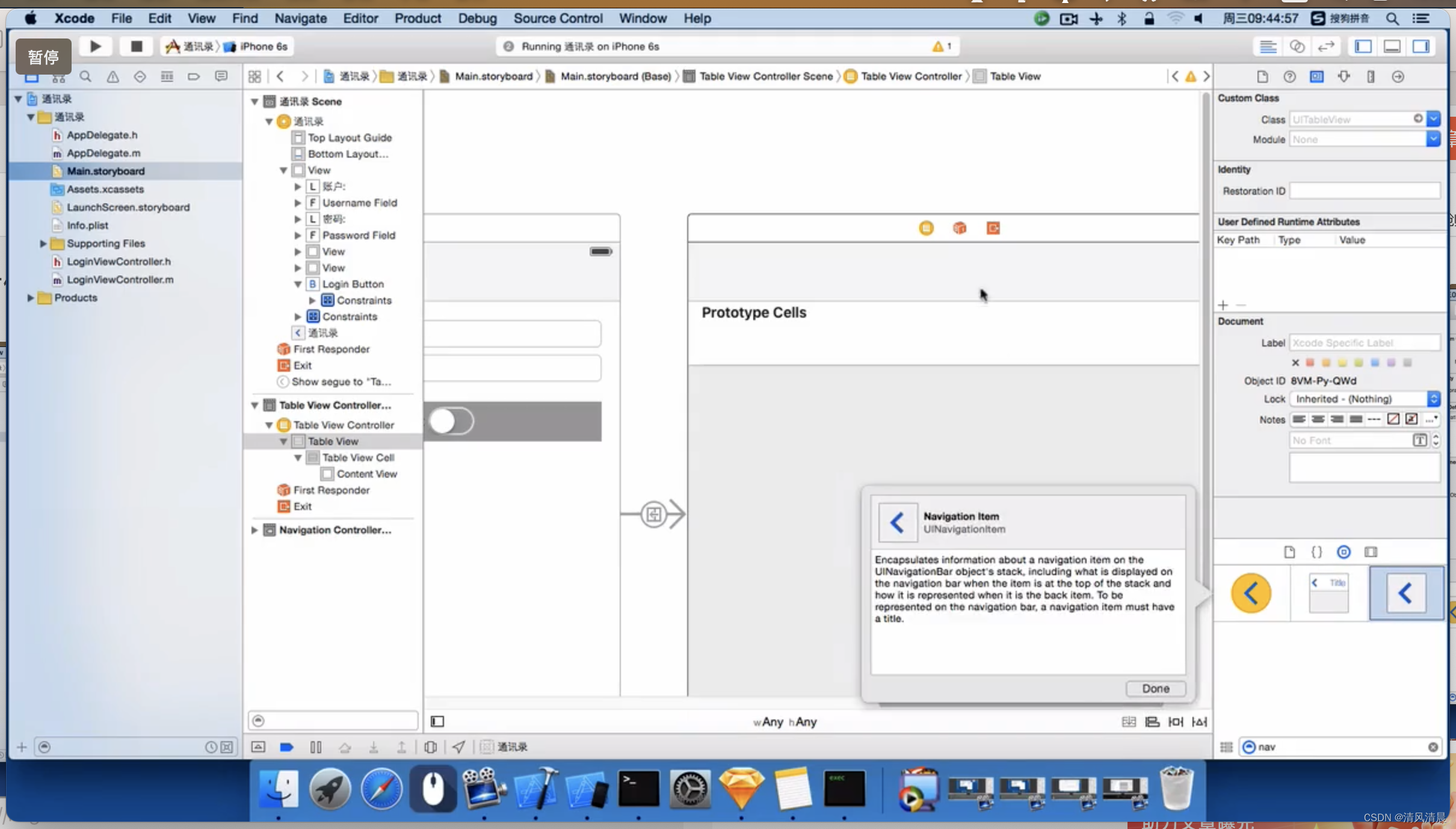The image size is (1456, 829).
Task: Open the Module dropdown
Action: pos(1433,139)
